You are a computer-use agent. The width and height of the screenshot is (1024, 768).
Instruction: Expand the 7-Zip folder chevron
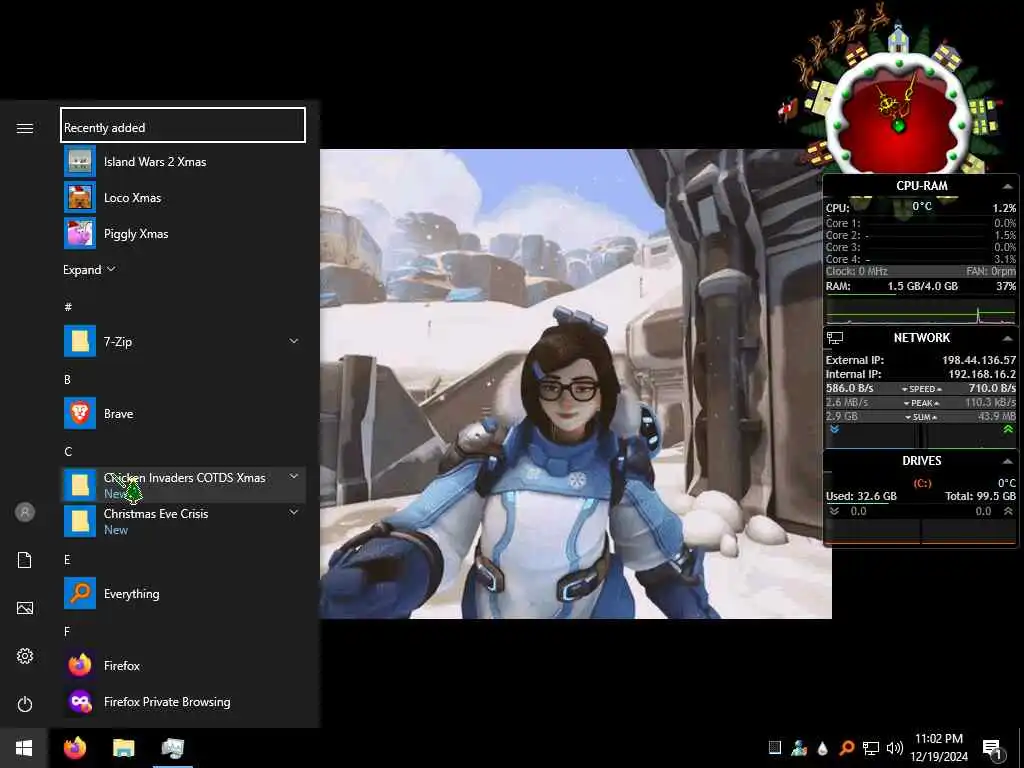[294, 341]
